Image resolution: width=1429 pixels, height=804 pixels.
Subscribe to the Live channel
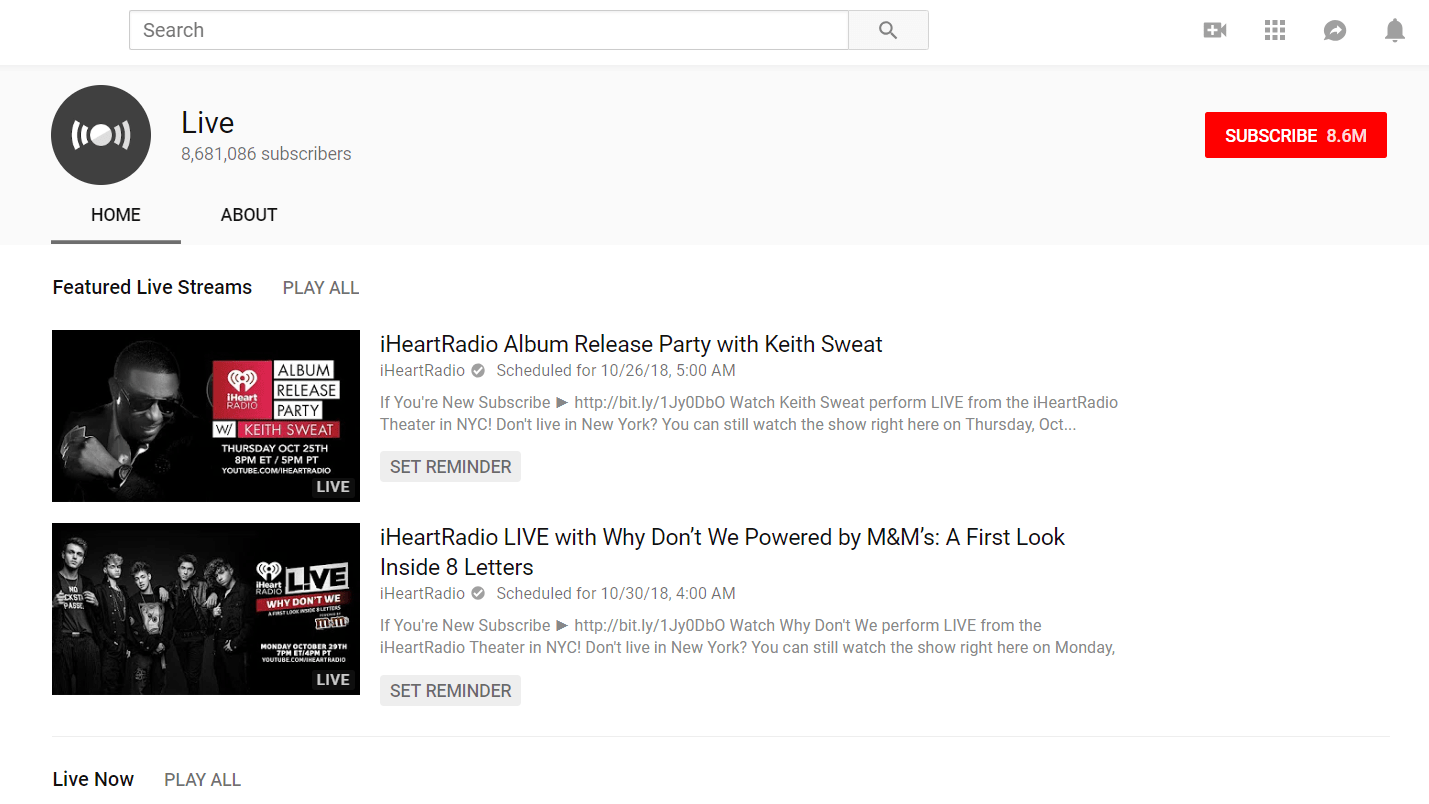(1295, 135)
